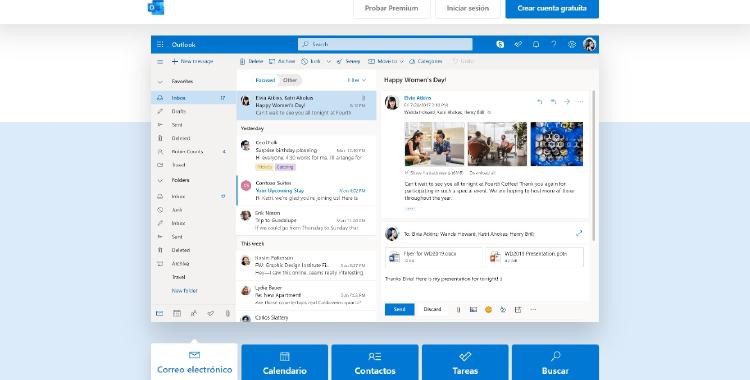Viewport: 750px width, 380px height.
Task: Click the Probar Premium button
Action: pyautogui.click(x=391, y=9)
